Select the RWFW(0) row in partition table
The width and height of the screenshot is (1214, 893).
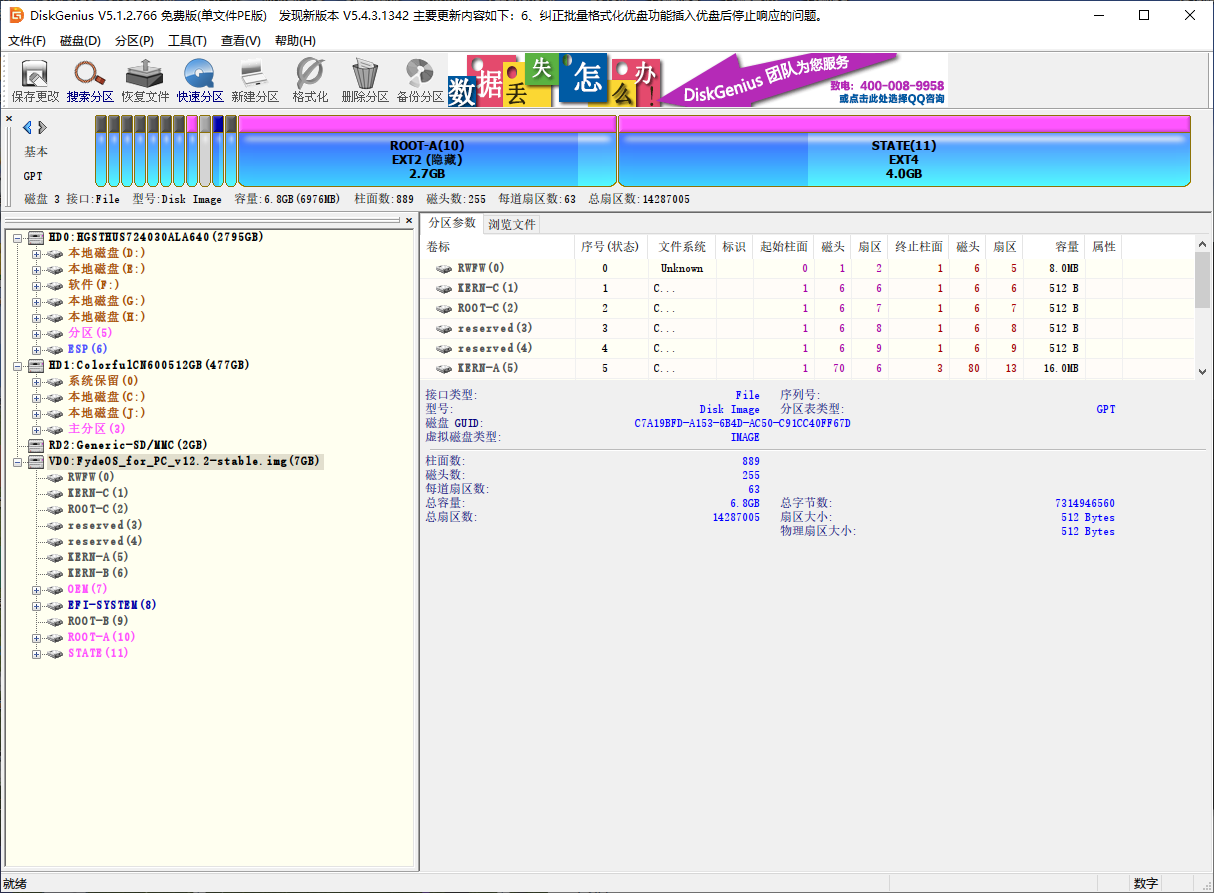pos(810,268)
